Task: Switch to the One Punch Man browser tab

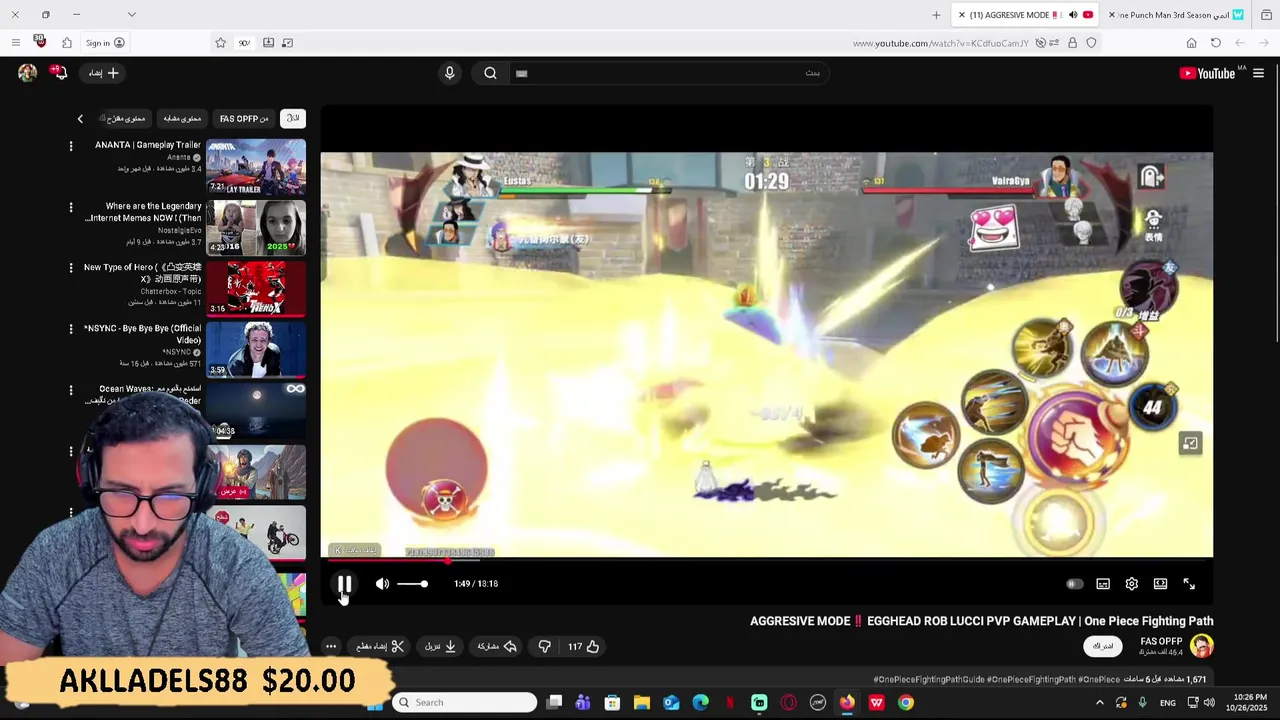Action: coord(1173,15)
